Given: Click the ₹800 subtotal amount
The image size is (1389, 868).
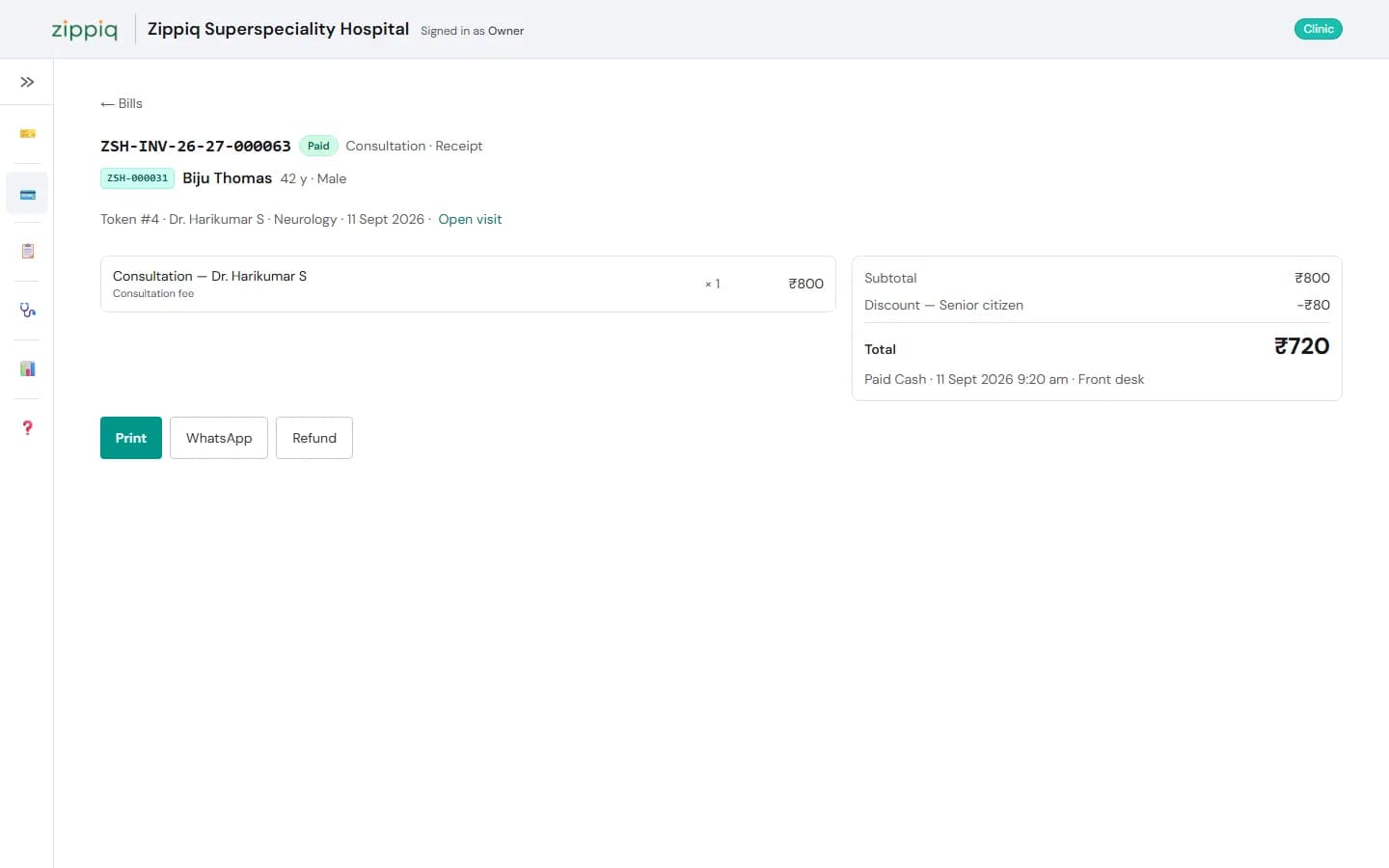Looking at the screenshot, I should point(1312,278).
